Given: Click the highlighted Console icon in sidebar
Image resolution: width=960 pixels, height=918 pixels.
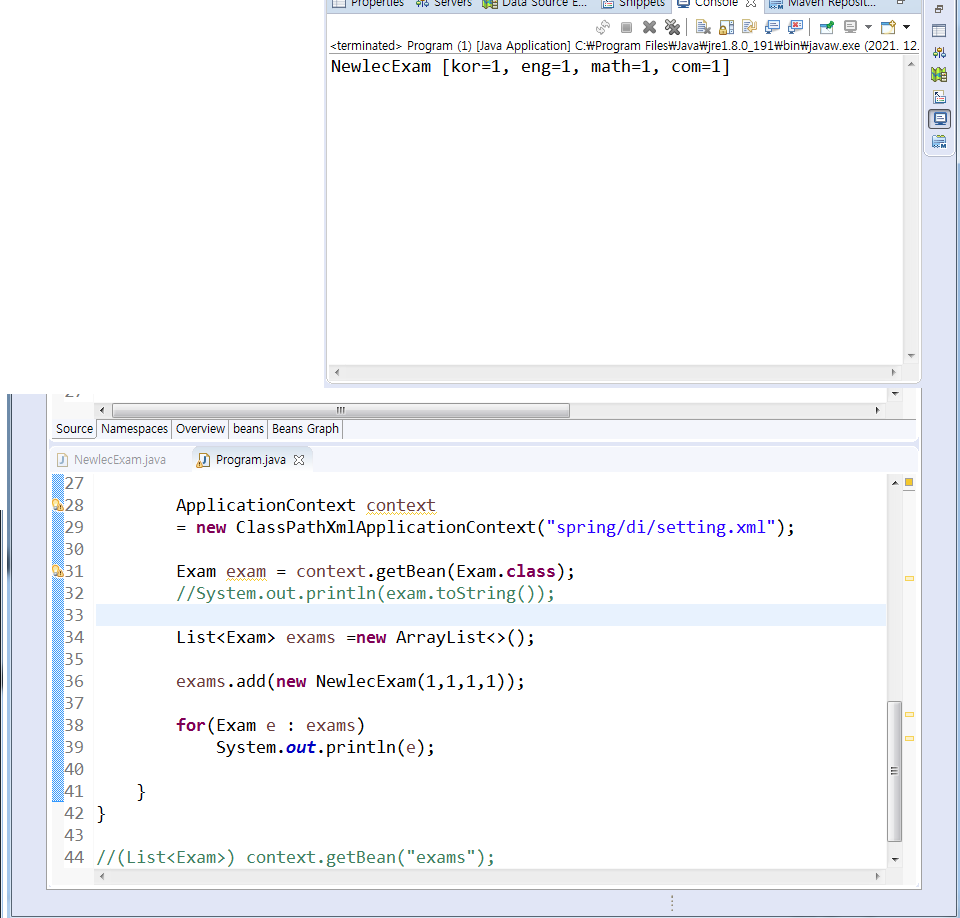Looking at the screenshot, I should [x=939, y=119].
